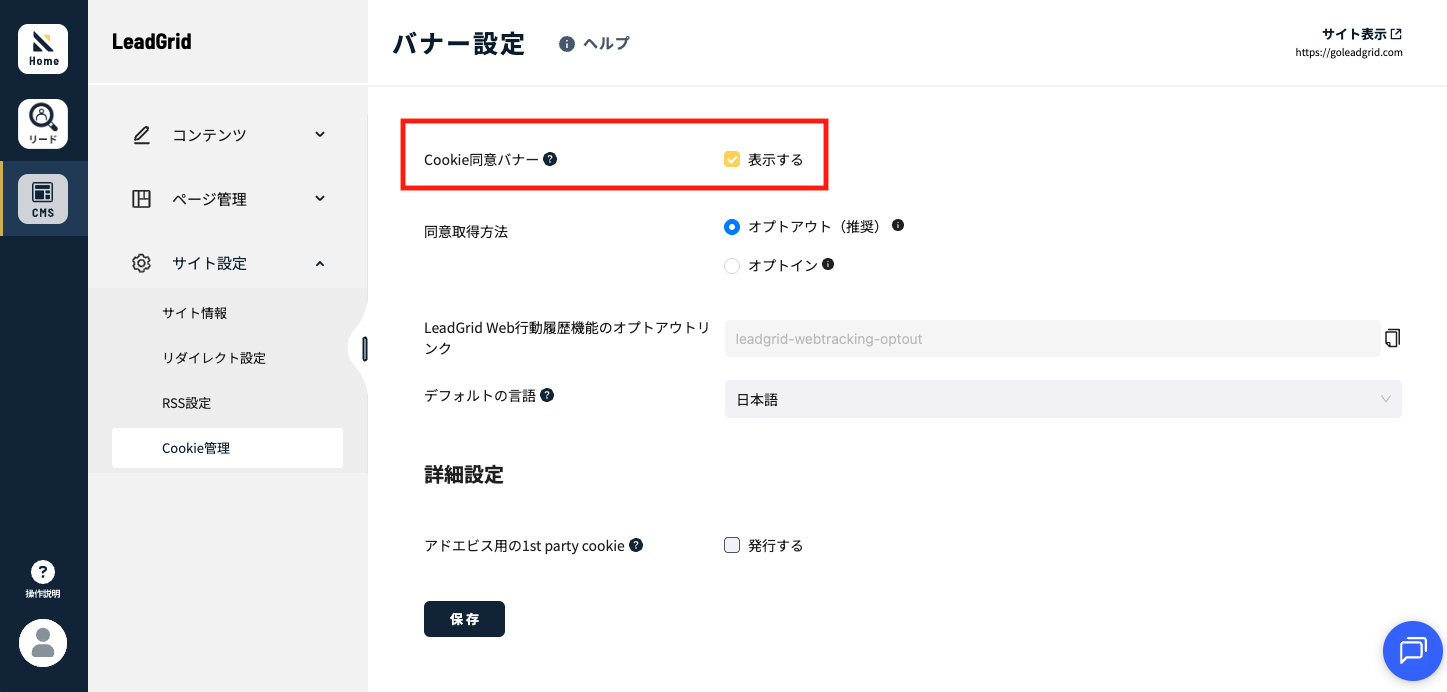Select the CMS icon in the sidebar

pyautogui.click(x=43, y=199)
